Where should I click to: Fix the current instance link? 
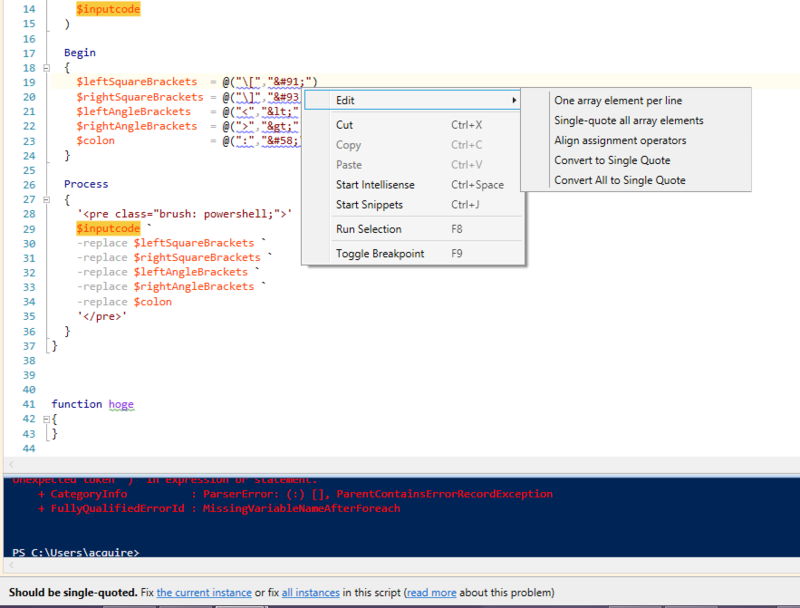(204, 593)
